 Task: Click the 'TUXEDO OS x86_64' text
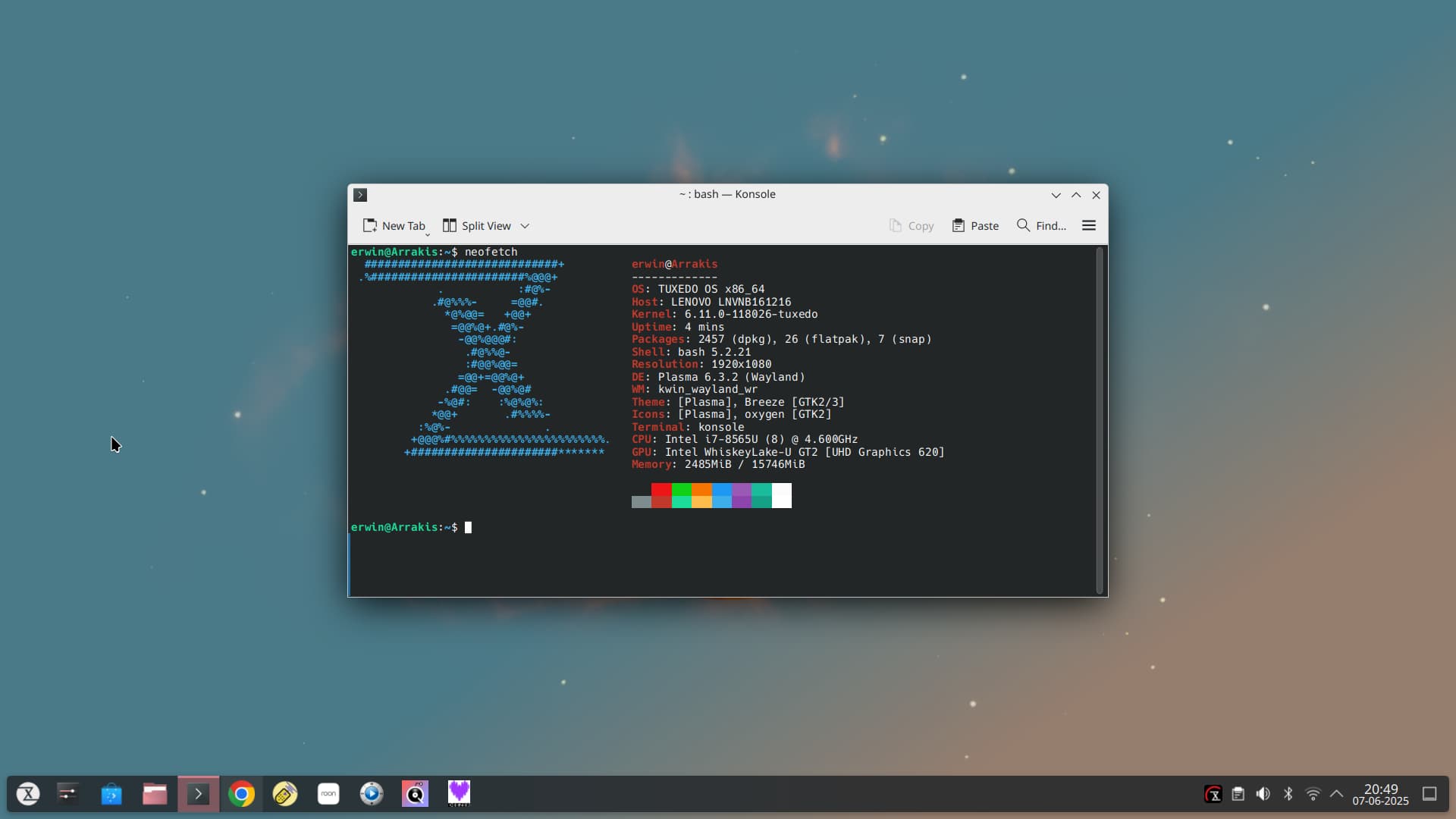711,289
